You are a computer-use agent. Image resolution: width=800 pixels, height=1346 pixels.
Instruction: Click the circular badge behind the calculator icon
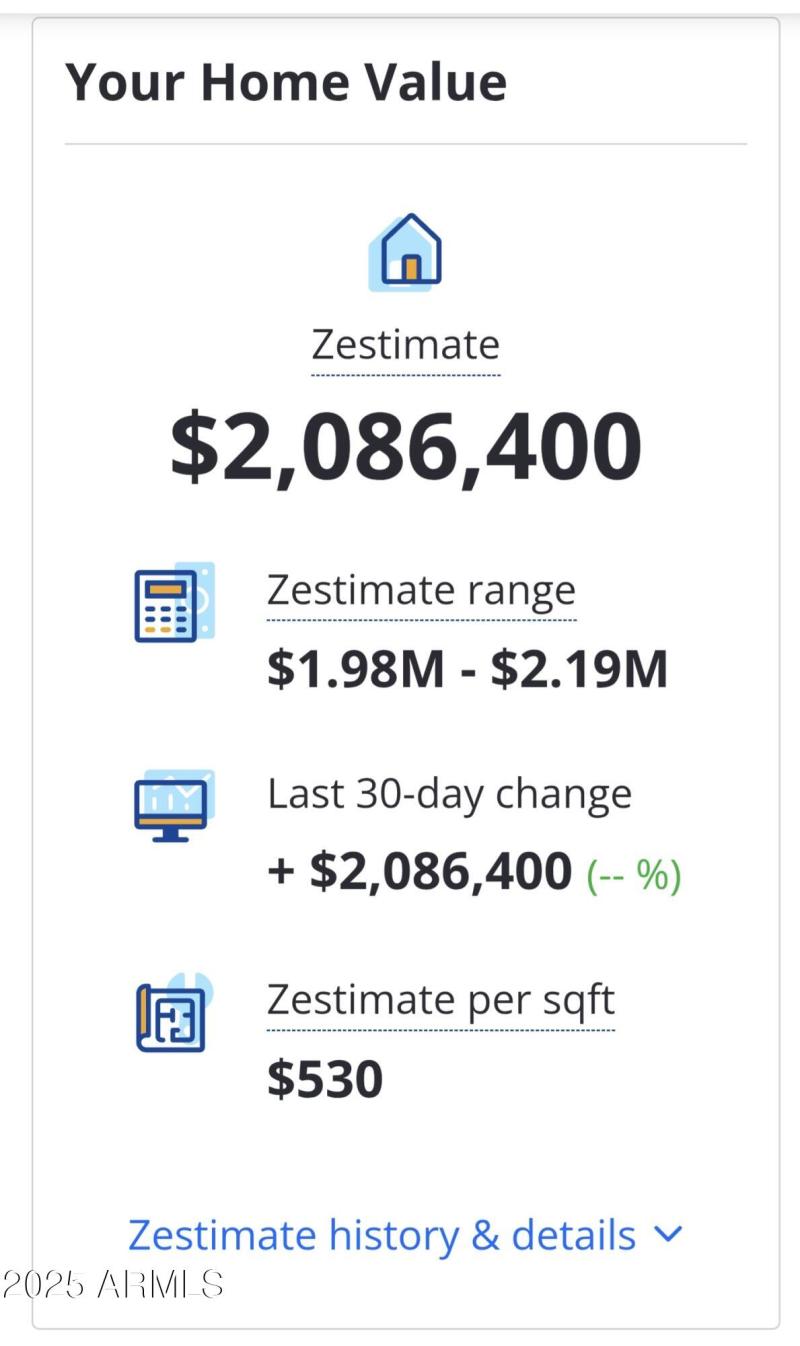point(200,600)
